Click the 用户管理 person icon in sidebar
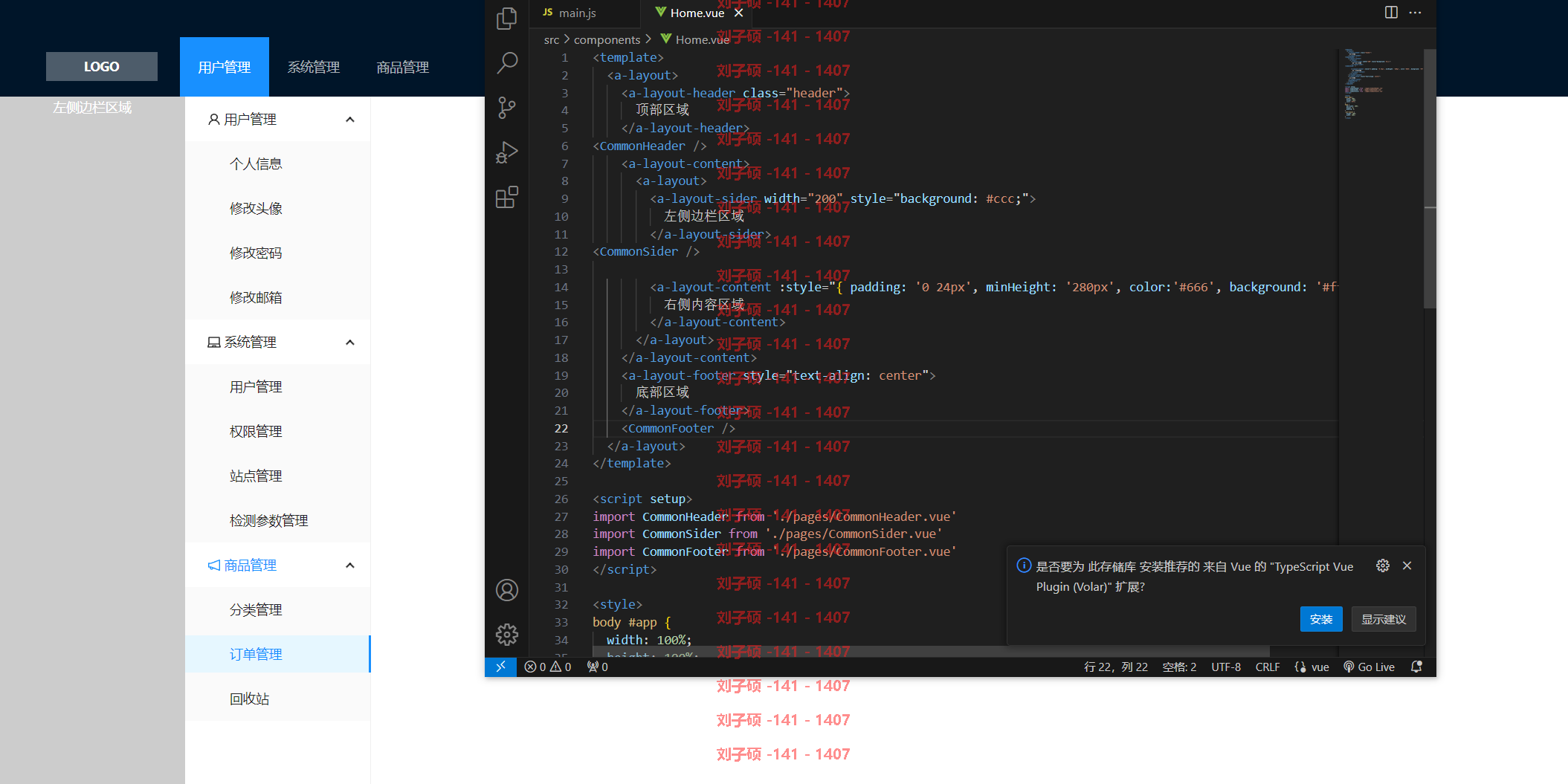Viewport: 1568px width, 784px height. point(213,119)
